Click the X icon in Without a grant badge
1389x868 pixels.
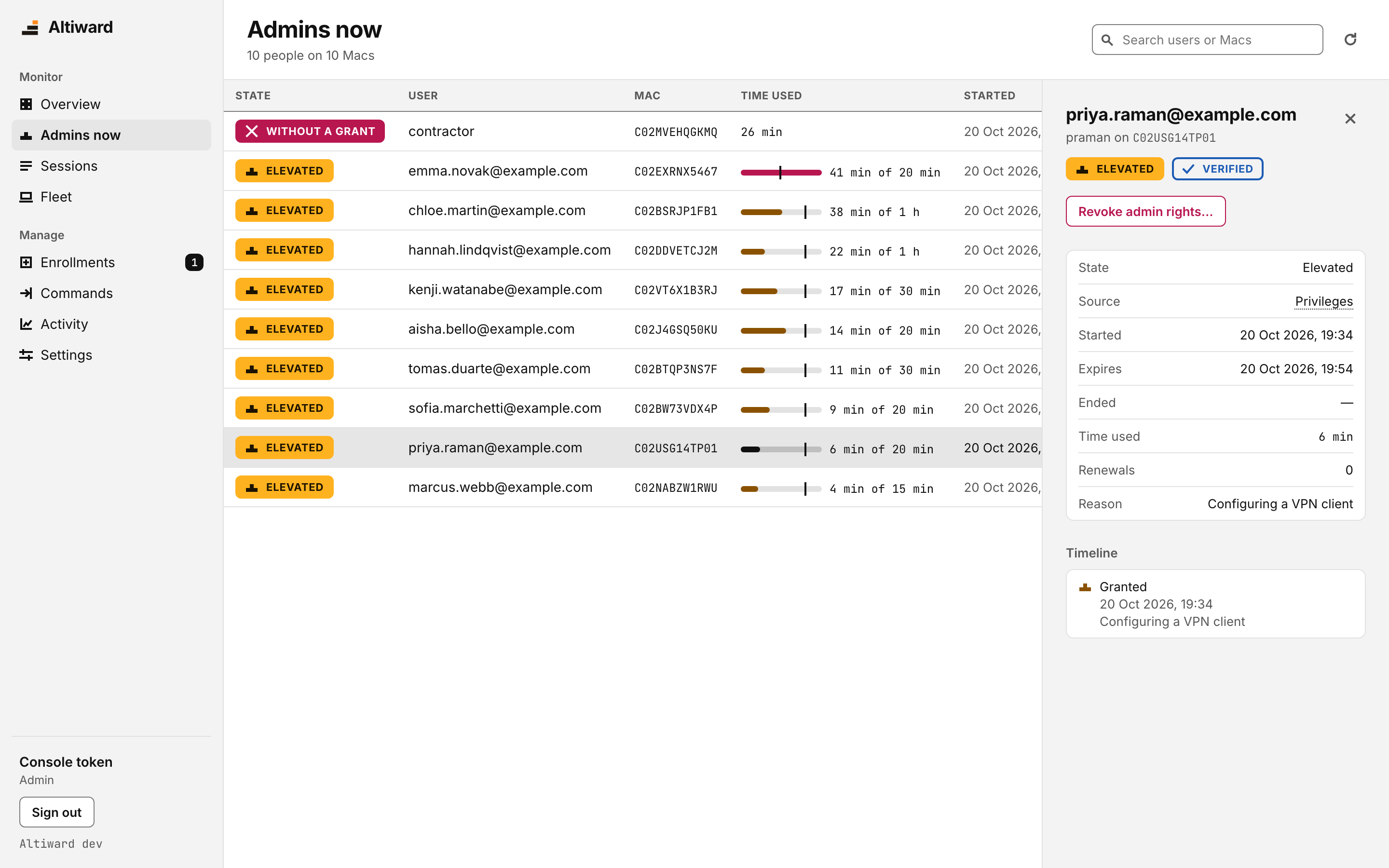[251, 132]
